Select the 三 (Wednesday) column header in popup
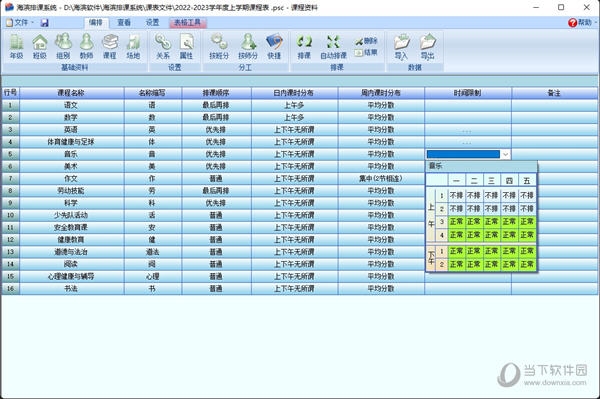 492,181
